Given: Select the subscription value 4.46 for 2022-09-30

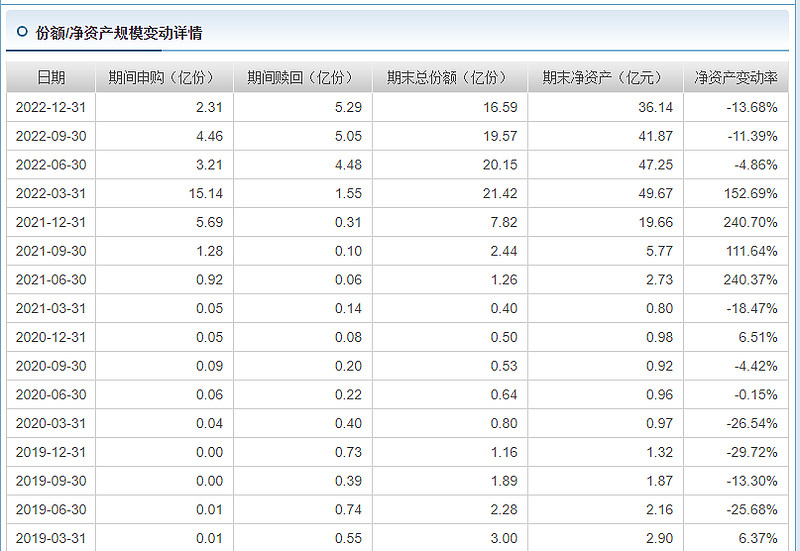Looking at the screenshot, I should click(x=209, y=136).
